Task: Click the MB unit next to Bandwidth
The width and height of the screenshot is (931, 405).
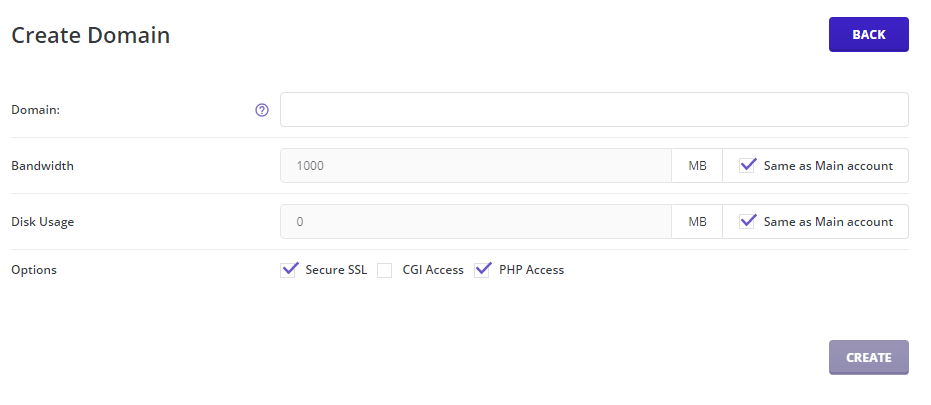Action: pyautogui.click(x=697, y=166)
